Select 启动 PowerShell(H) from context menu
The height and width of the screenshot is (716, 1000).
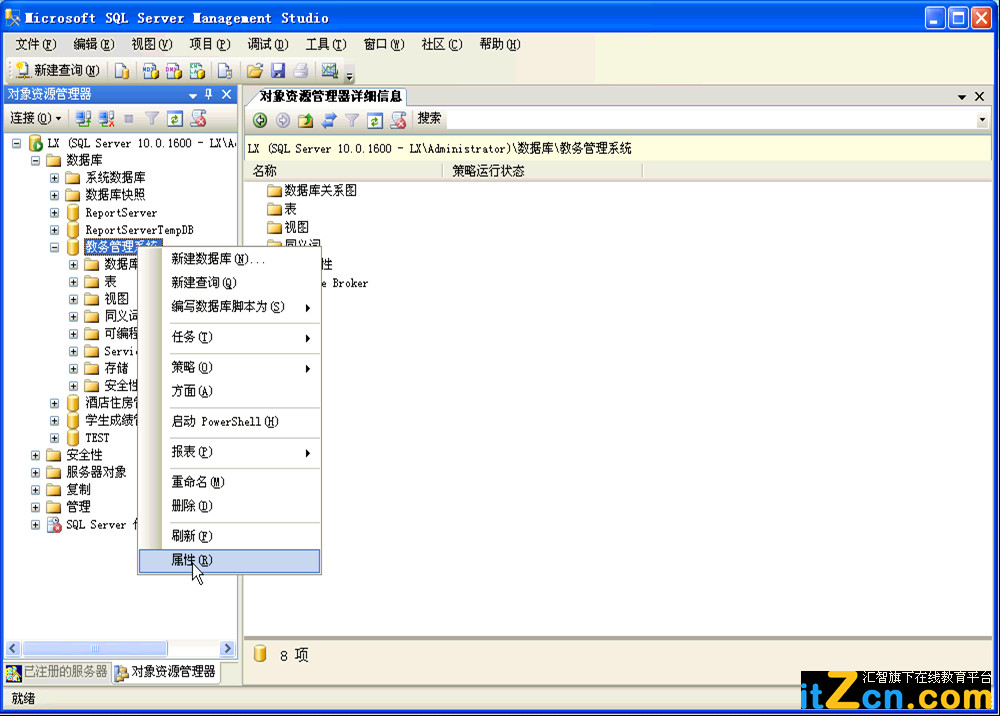230,421
